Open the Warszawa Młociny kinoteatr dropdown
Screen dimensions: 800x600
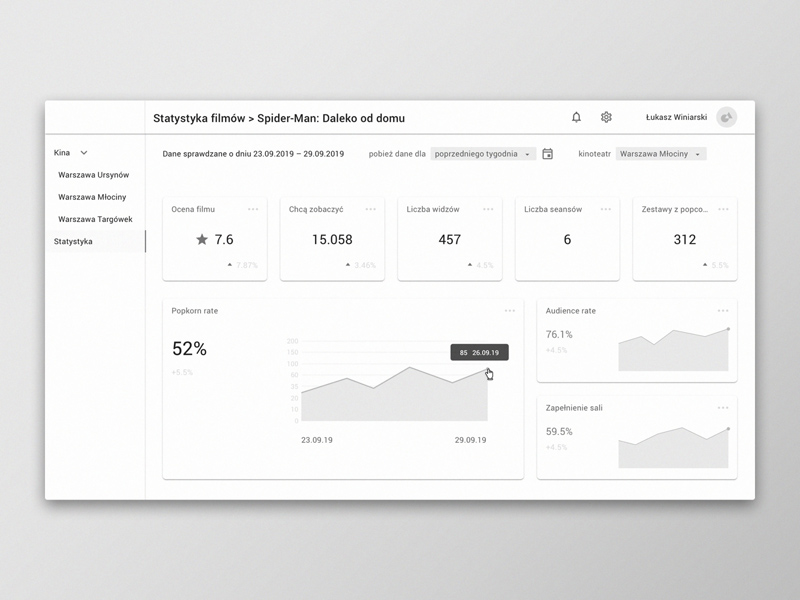coord(661,154)
